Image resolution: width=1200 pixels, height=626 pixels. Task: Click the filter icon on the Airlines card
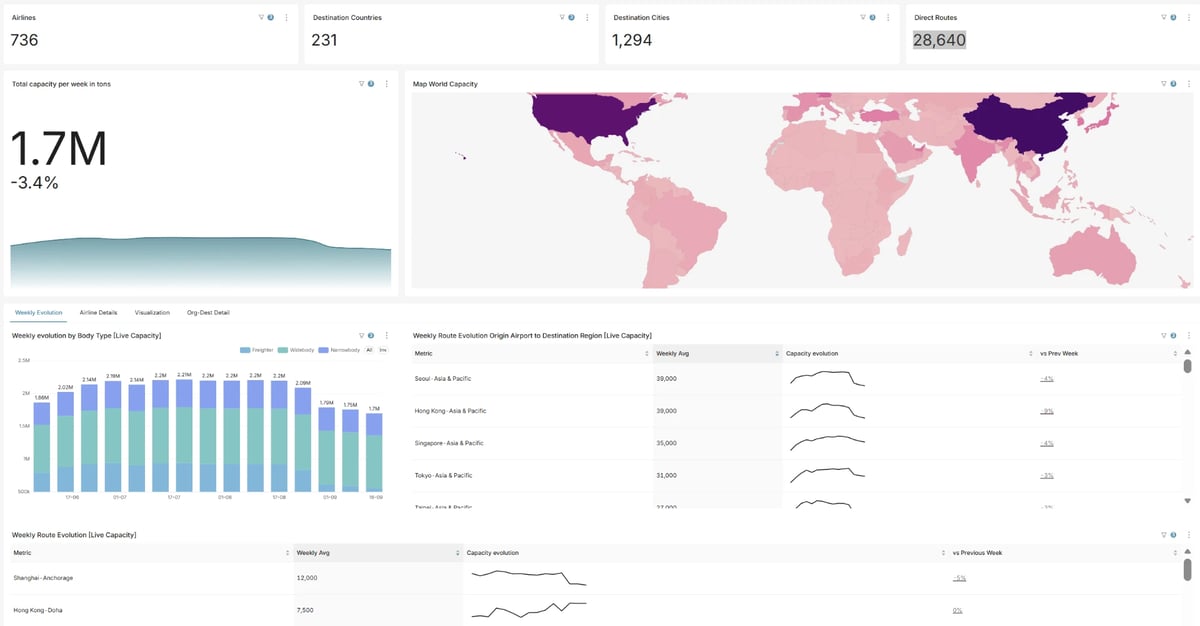[x=261, y=17]
